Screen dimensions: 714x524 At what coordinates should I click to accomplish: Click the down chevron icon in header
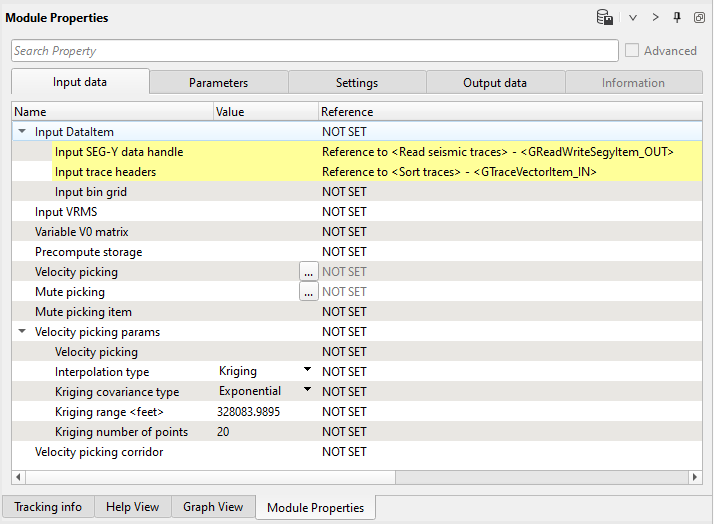pyautogui.click(x=633, y=18)
